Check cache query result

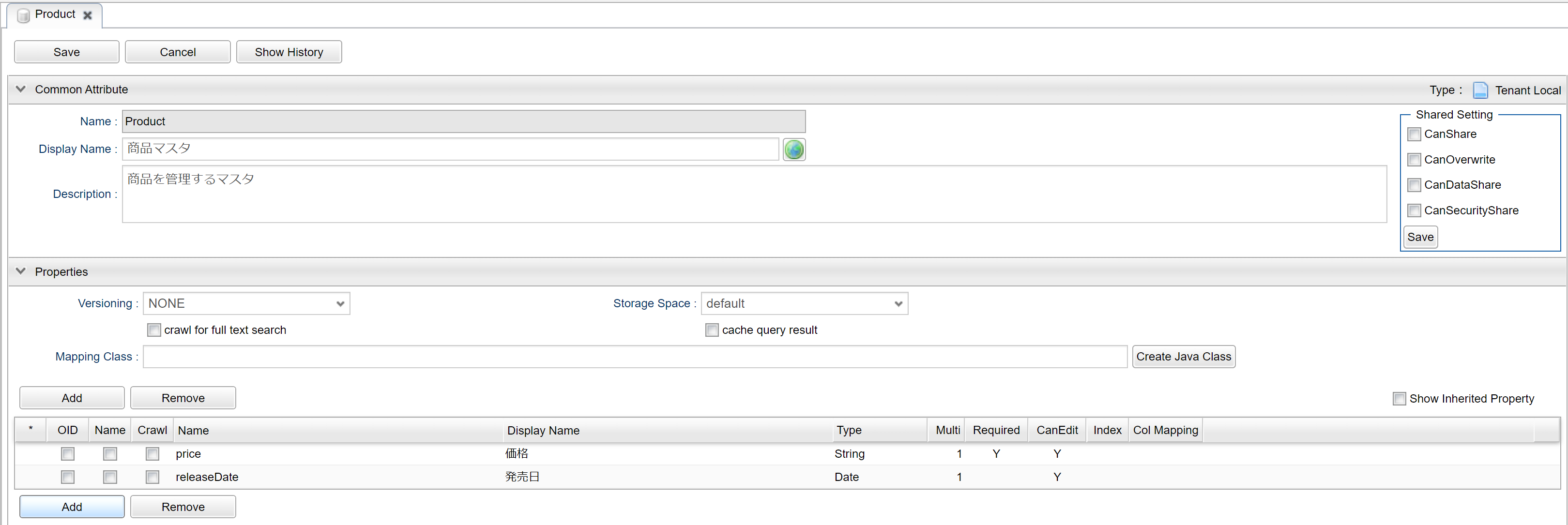(x=712, y=330)
